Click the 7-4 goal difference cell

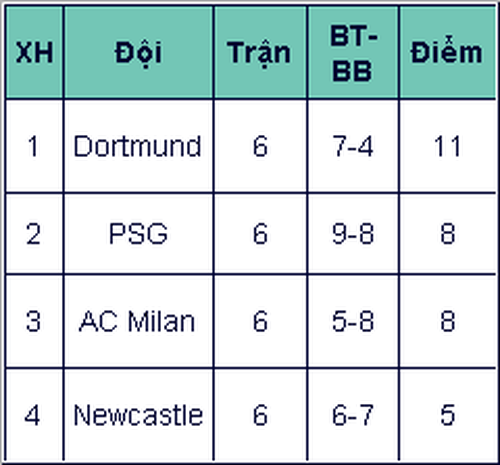click(353, 146)
